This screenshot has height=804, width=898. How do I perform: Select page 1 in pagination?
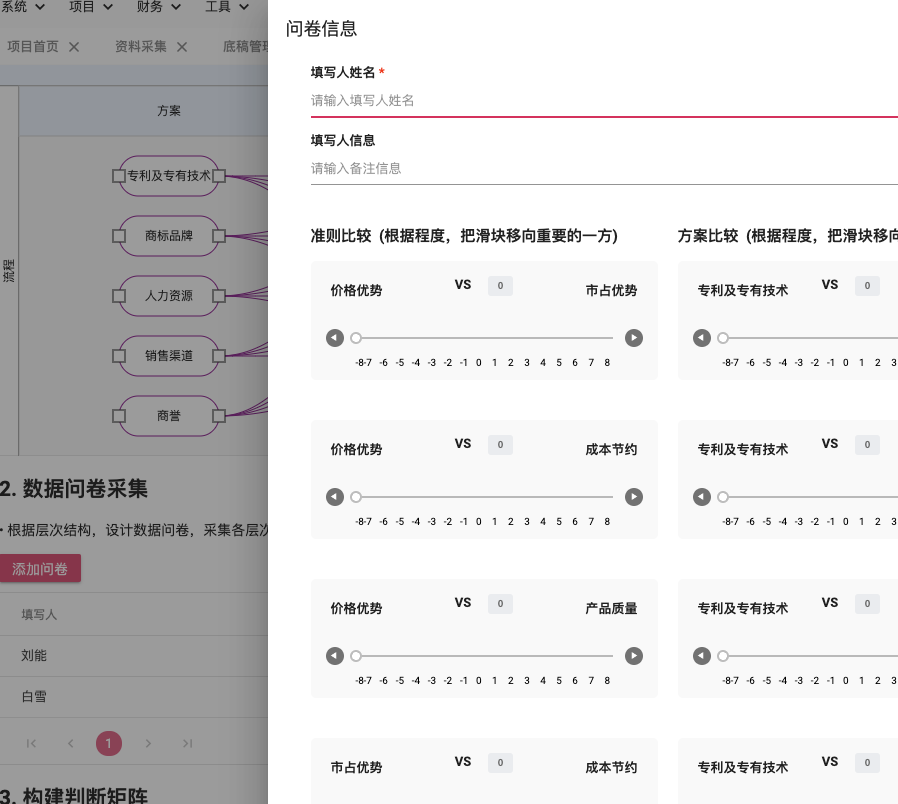tap(109, 743)
